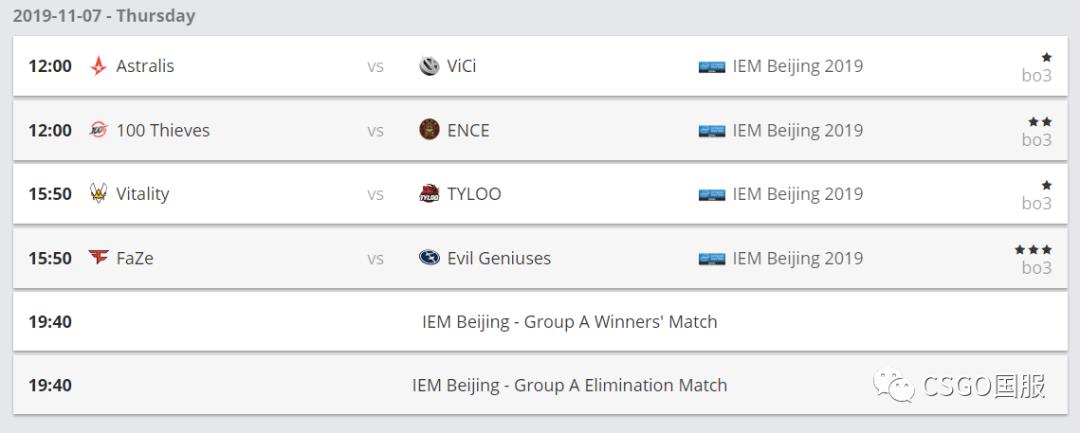The height and width of the screenshot is (433, 1080).
Task: Select the Group A Winners' Match row
Action: coord(569,322)
